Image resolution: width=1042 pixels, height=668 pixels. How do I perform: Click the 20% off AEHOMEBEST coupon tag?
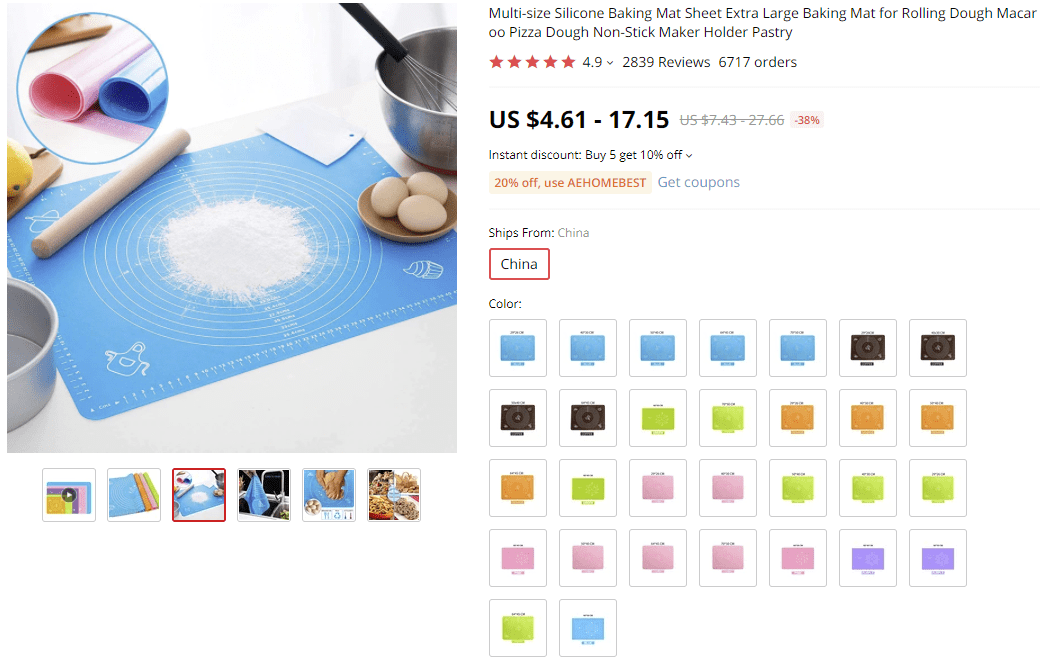point(570,182)
